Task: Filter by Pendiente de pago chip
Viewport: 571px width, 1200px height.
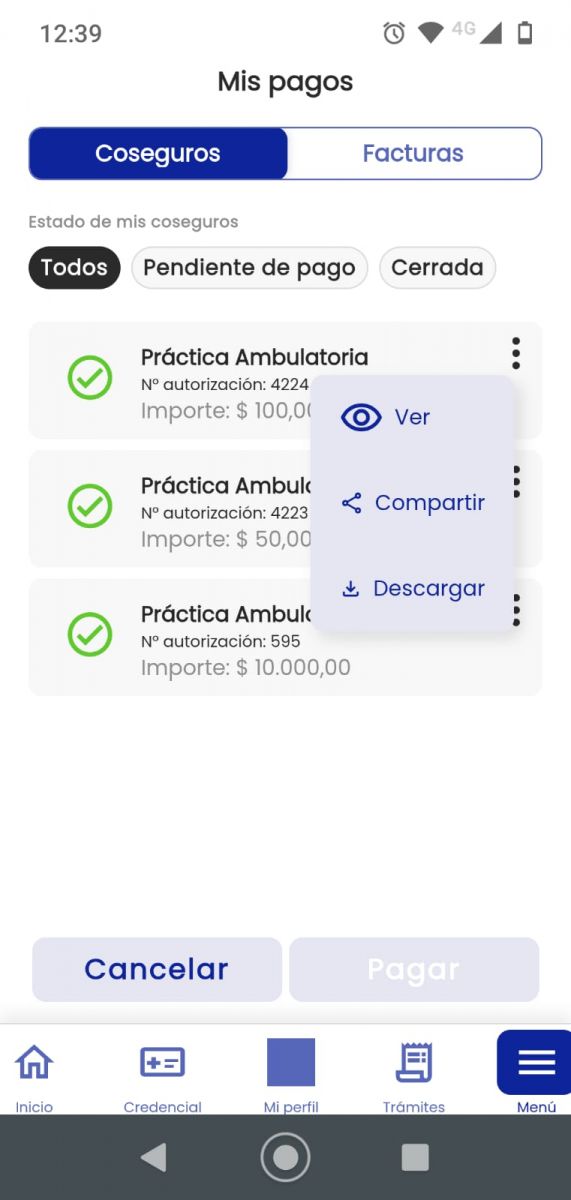Action: point(250,268)
